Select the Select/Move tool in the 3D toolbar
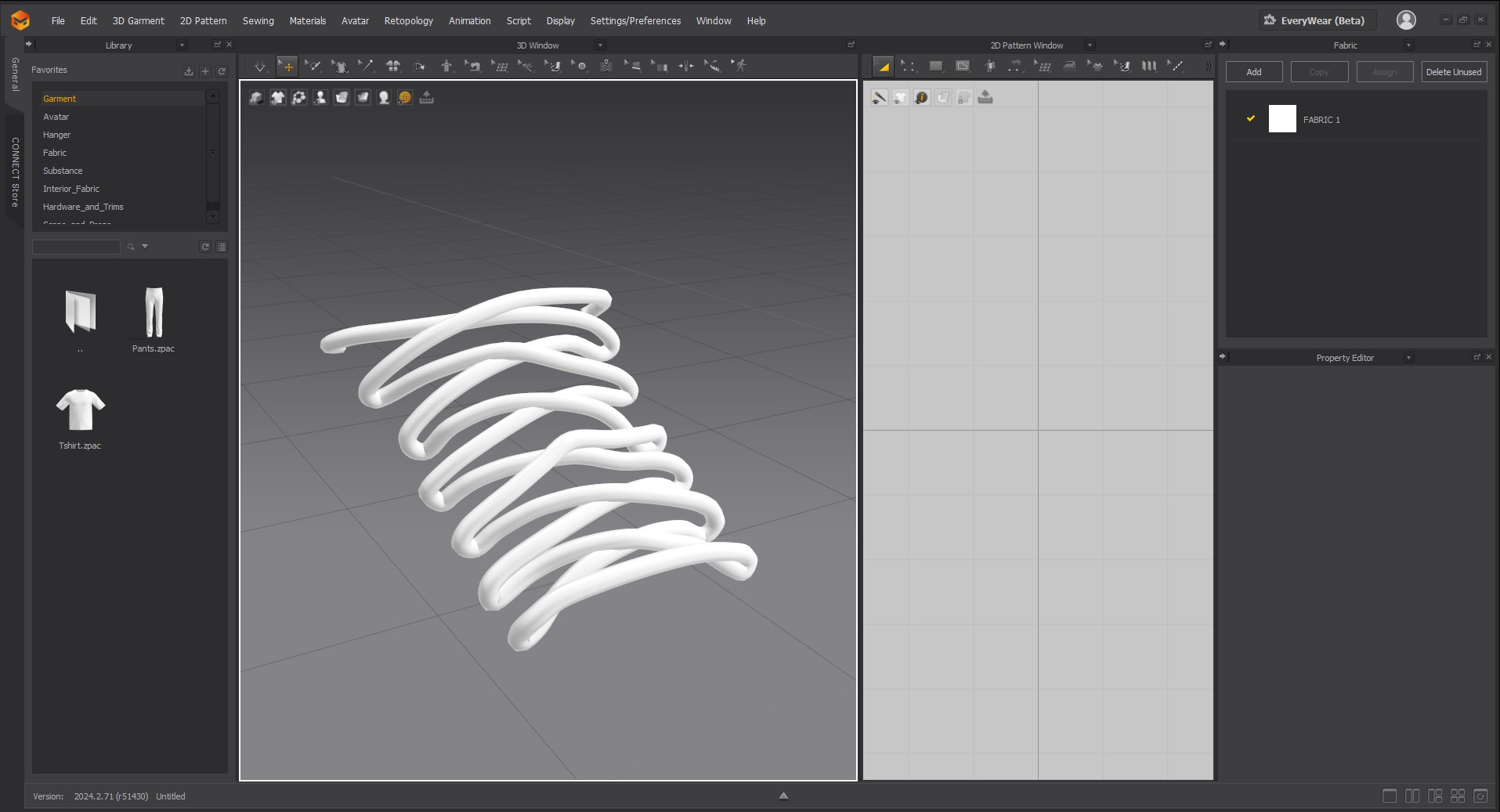 pyautogui.click(x=287, y=67)
